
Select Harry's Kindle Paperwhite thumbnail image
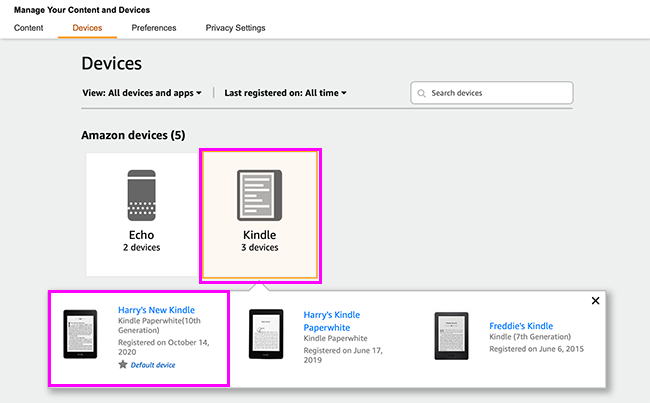[x=266, y=335]
